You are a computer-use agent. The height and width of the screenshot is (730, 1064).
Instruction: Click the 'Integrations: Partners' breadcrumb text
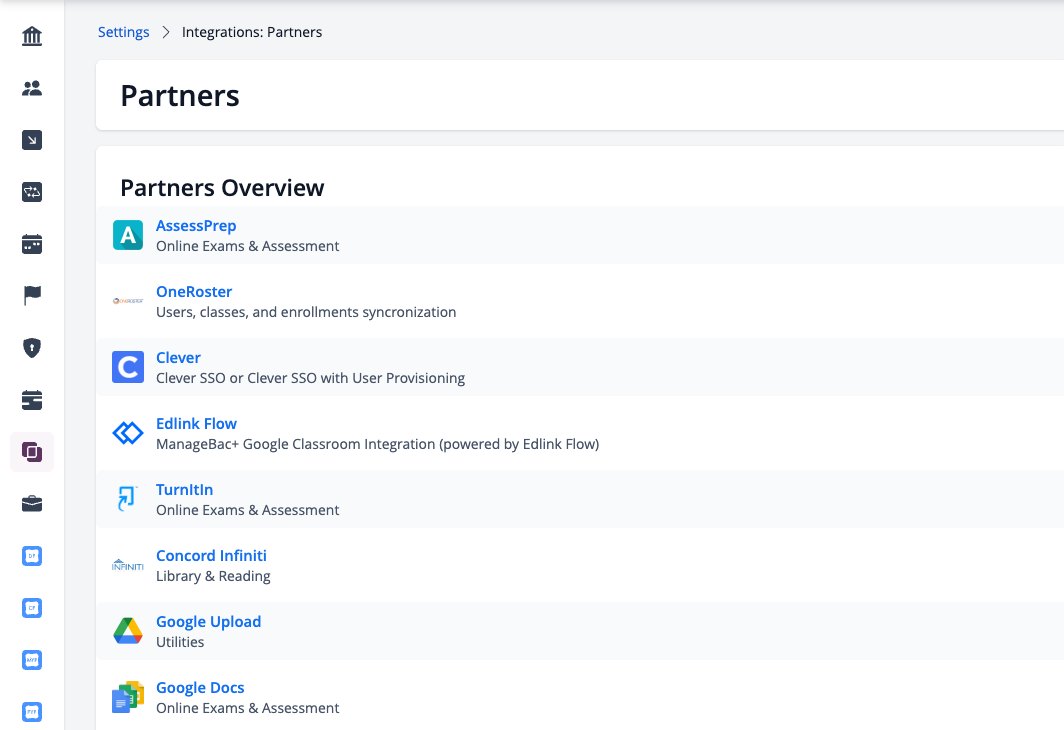tap(252, 32)
